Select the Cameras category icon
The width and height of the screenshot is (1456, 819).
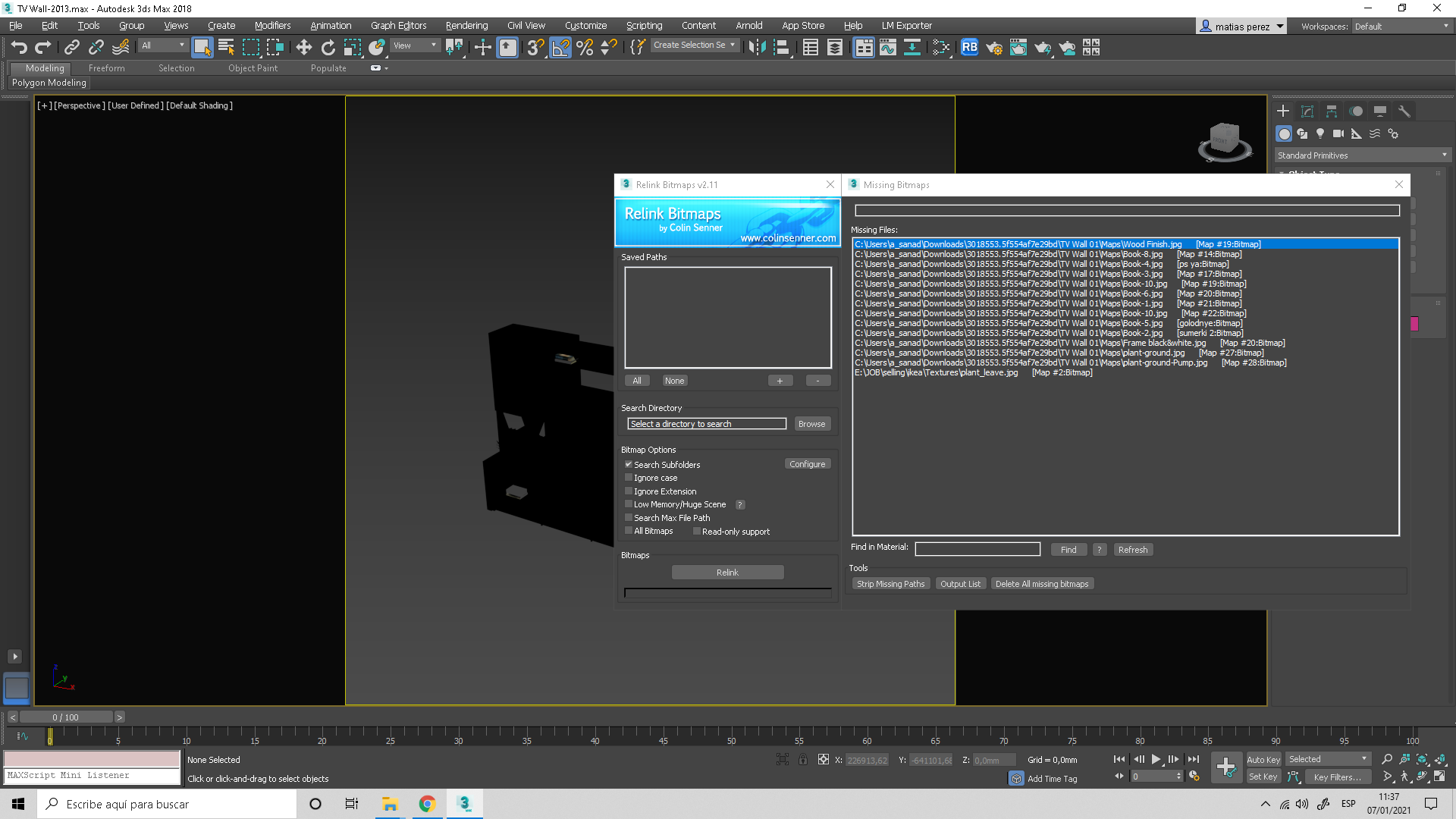pyautogui.click(x=1338, y=133)
